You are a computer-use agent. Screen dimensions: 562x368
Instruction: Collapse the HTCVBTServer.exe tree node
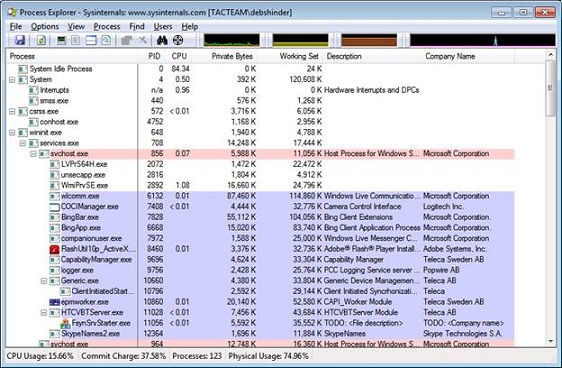click(x=44, y=313)
